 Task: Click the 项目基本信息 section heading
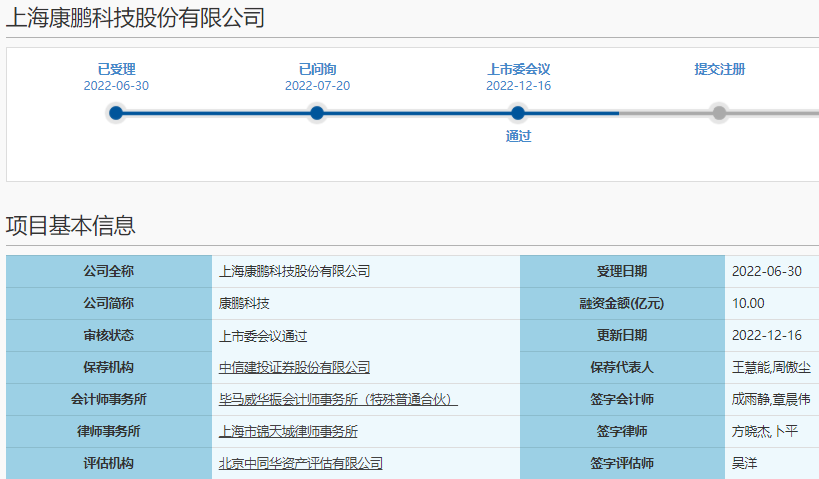70,225
